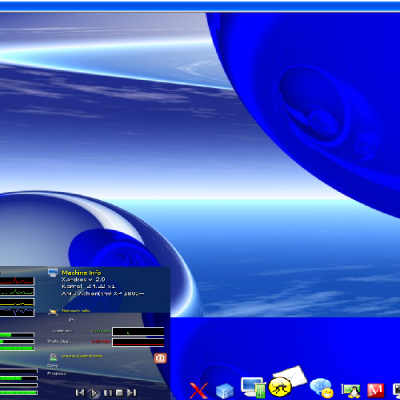The height and width of the screenshot is (400, 400).
Task: Click the Machine Info monitor icon
Action: click(53, 272)
